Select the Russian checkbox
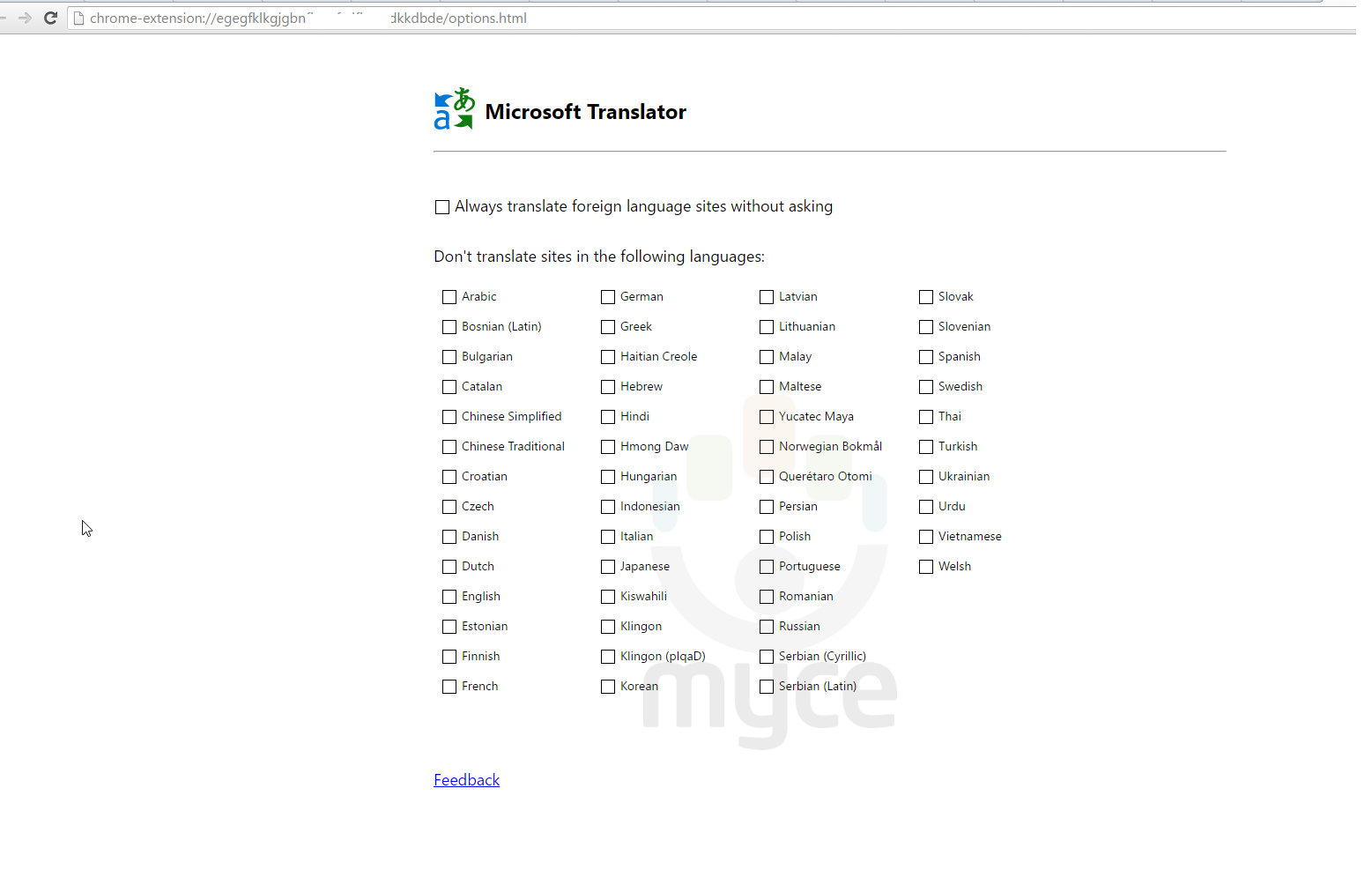1372x885 pixels. click(x=767, y=627)
